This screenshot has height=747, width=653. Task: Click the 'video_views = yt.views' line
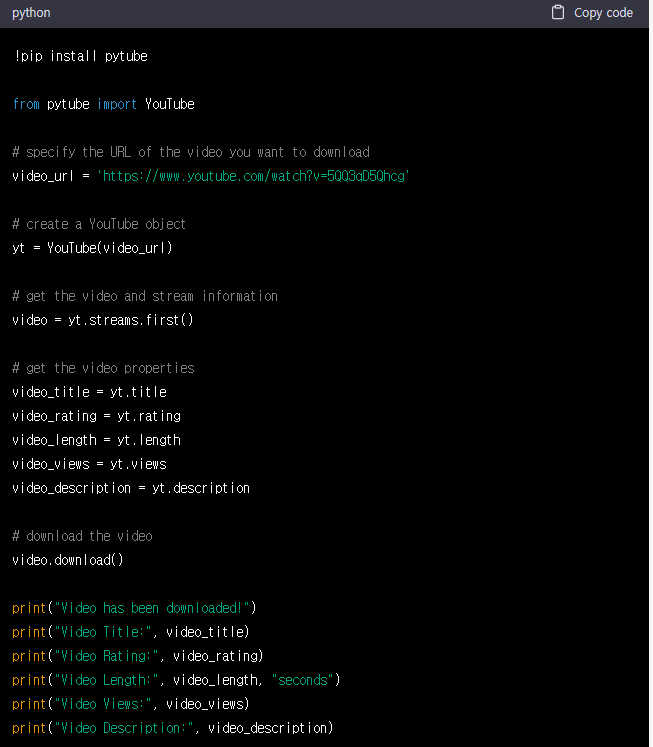click(x=90, y=464)
